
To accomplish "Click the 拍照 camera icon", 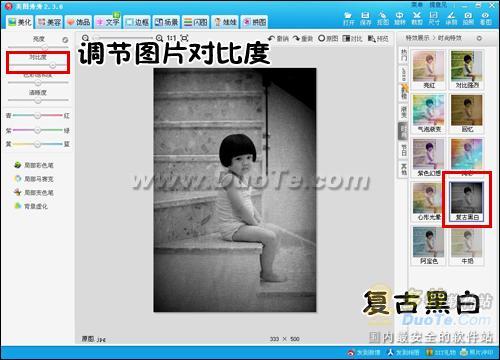I will tap(468, 19).
